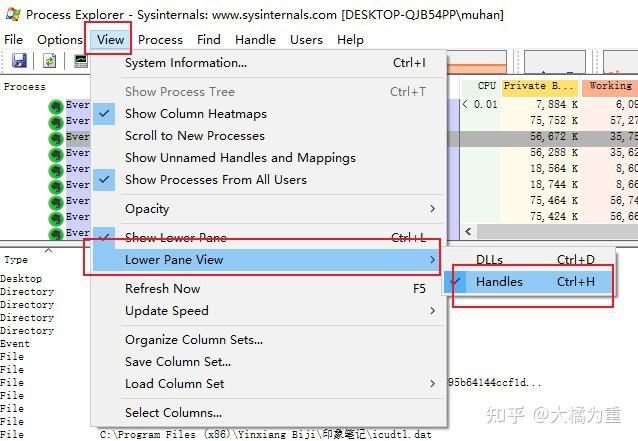This screenshot has width=638, height=441.
Task: Click the Save toolbar icon
Action: (x=19, y=61)
